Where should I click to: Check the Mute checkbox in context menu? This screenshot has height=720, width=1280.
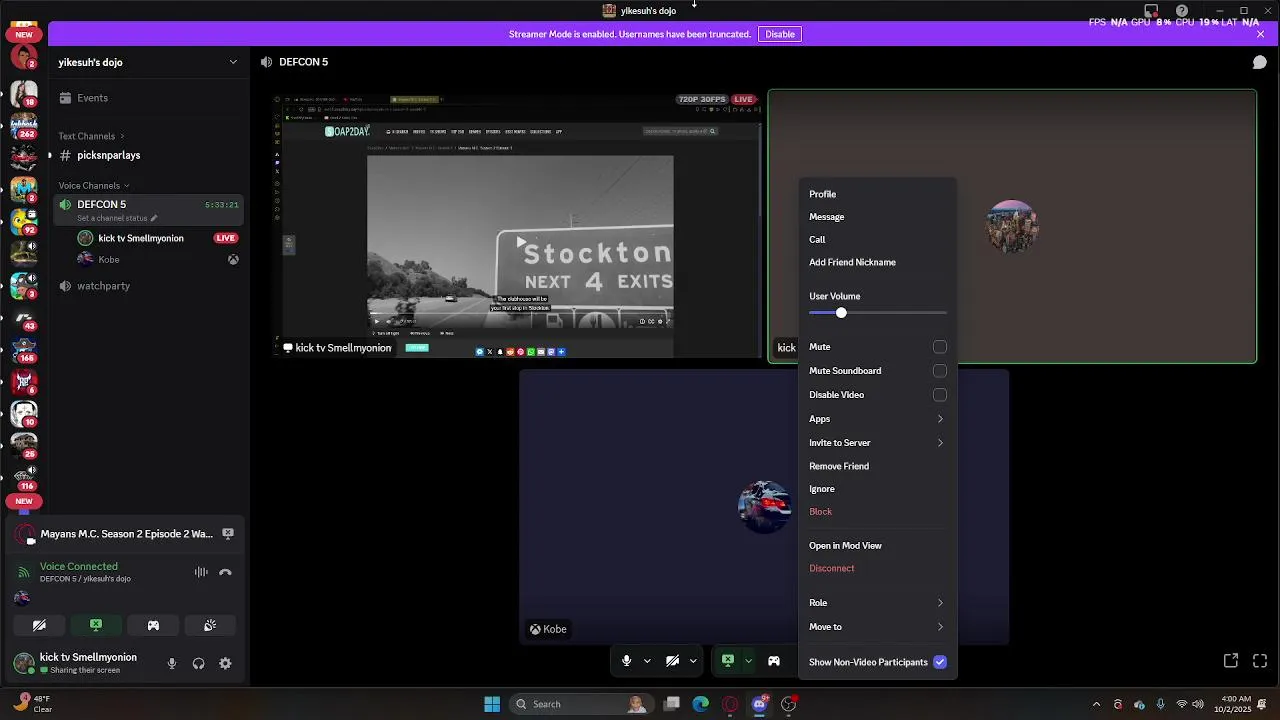click(x=940, y=347)
